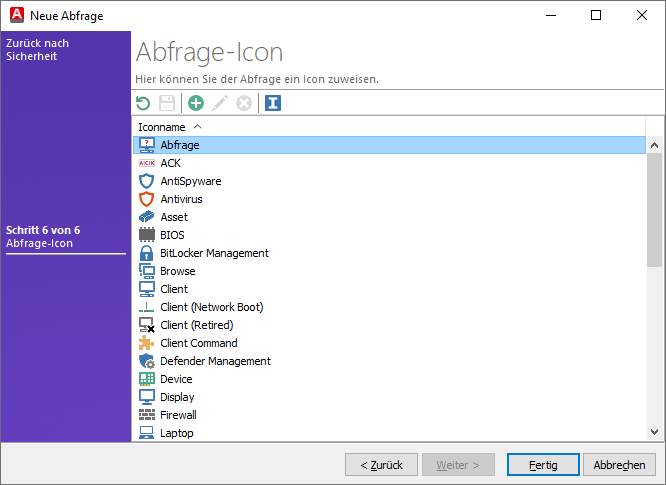Select the Client Command puzzle icon

point(198,343)
